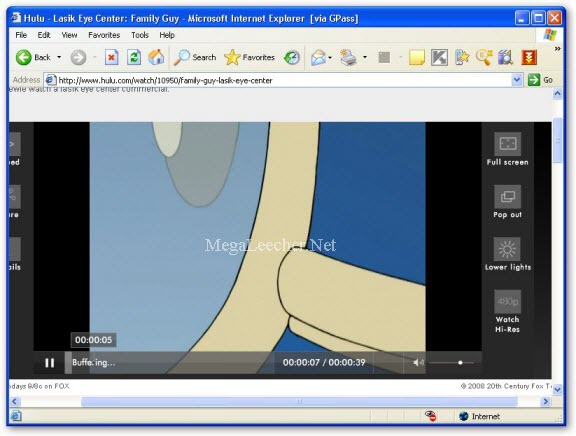Click the History clock icon
This screenshot has width=576, height=436.
[x=292, y=57]
